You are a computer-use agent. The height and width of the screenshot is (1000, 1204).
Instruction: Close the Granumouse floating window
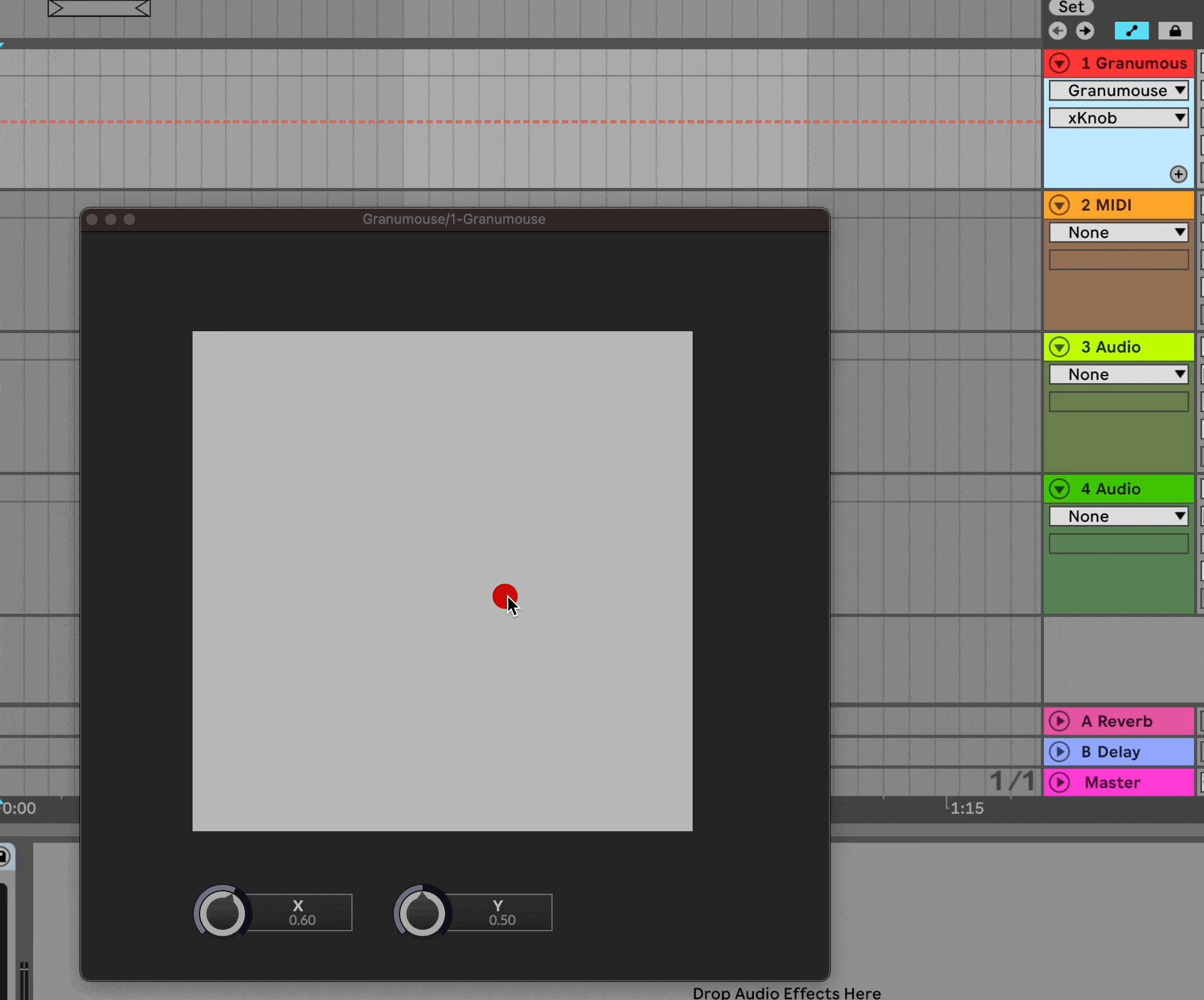pyautogui.click(x=92, y=219)
